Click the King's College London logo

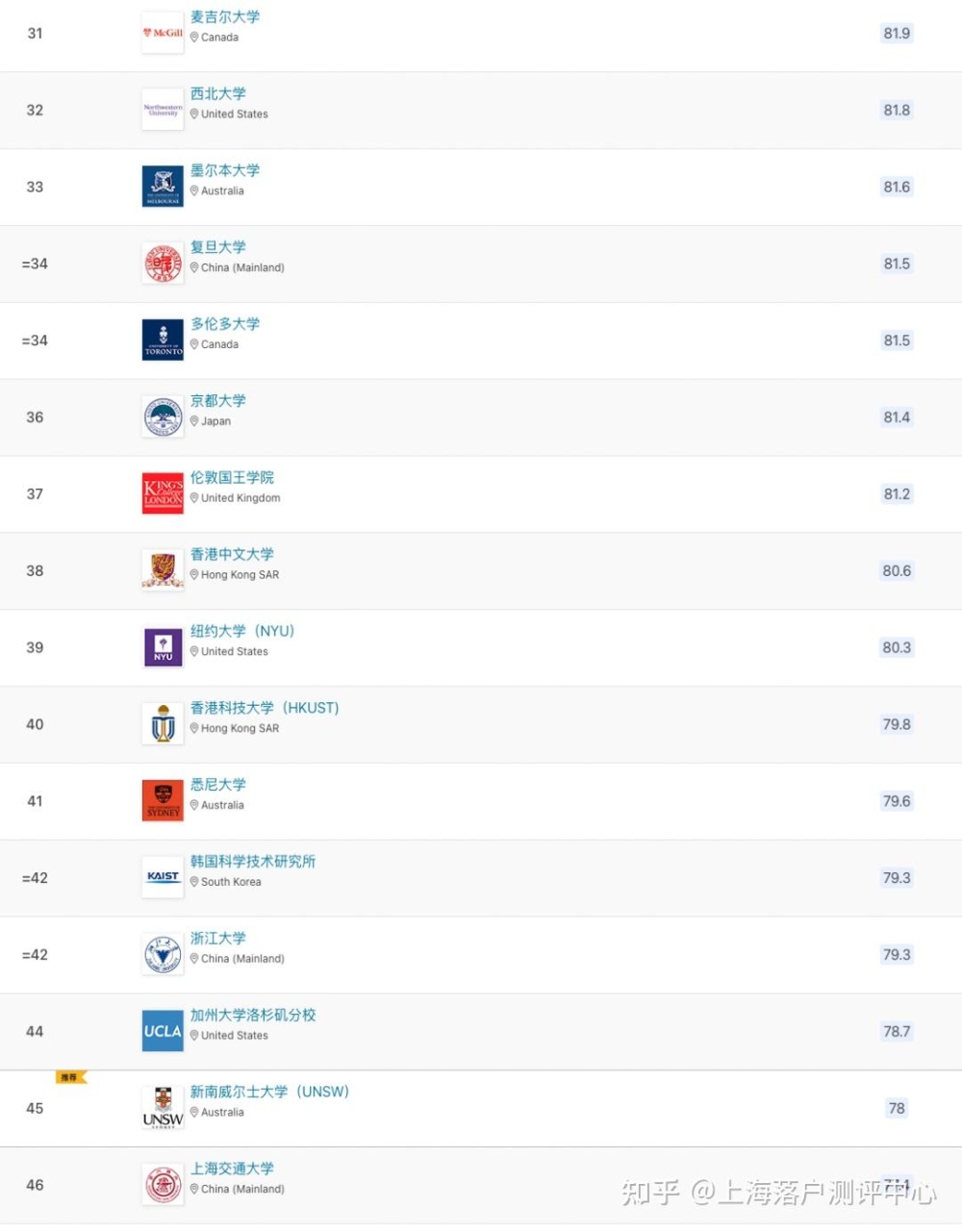coord(163,493)
